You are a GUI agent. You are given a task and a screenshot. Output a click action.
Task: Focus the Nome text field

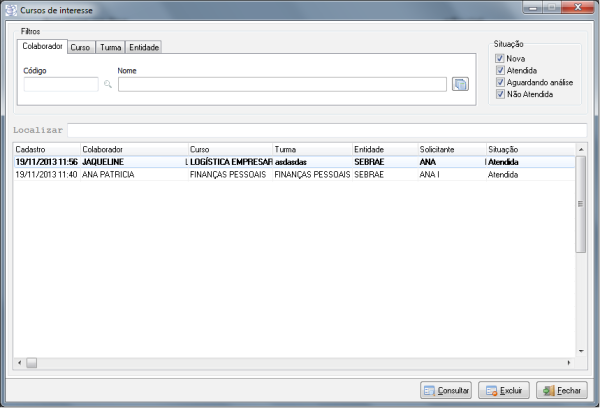[281, 85]
